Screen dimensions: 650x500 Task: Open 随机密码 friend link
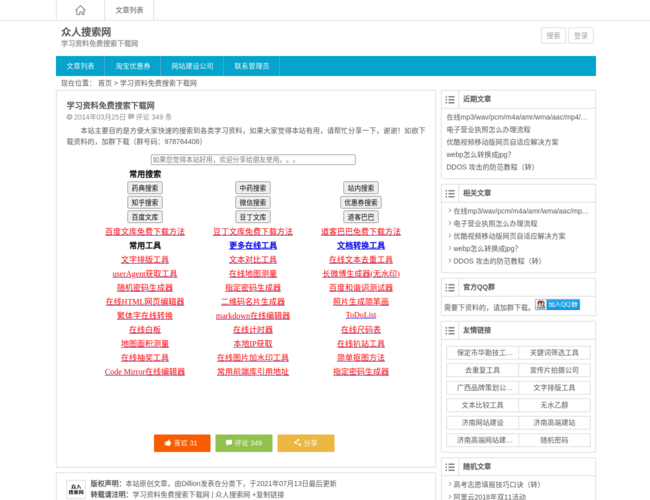[x=554, y=440]
